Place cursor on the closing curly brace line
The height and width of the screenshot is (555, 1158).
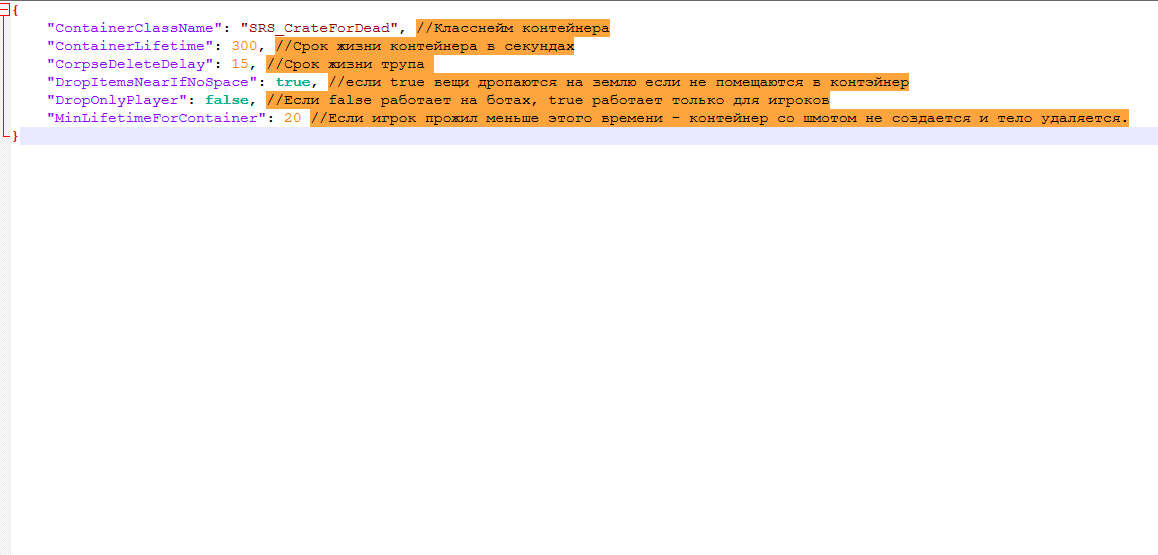coord(15,136)
